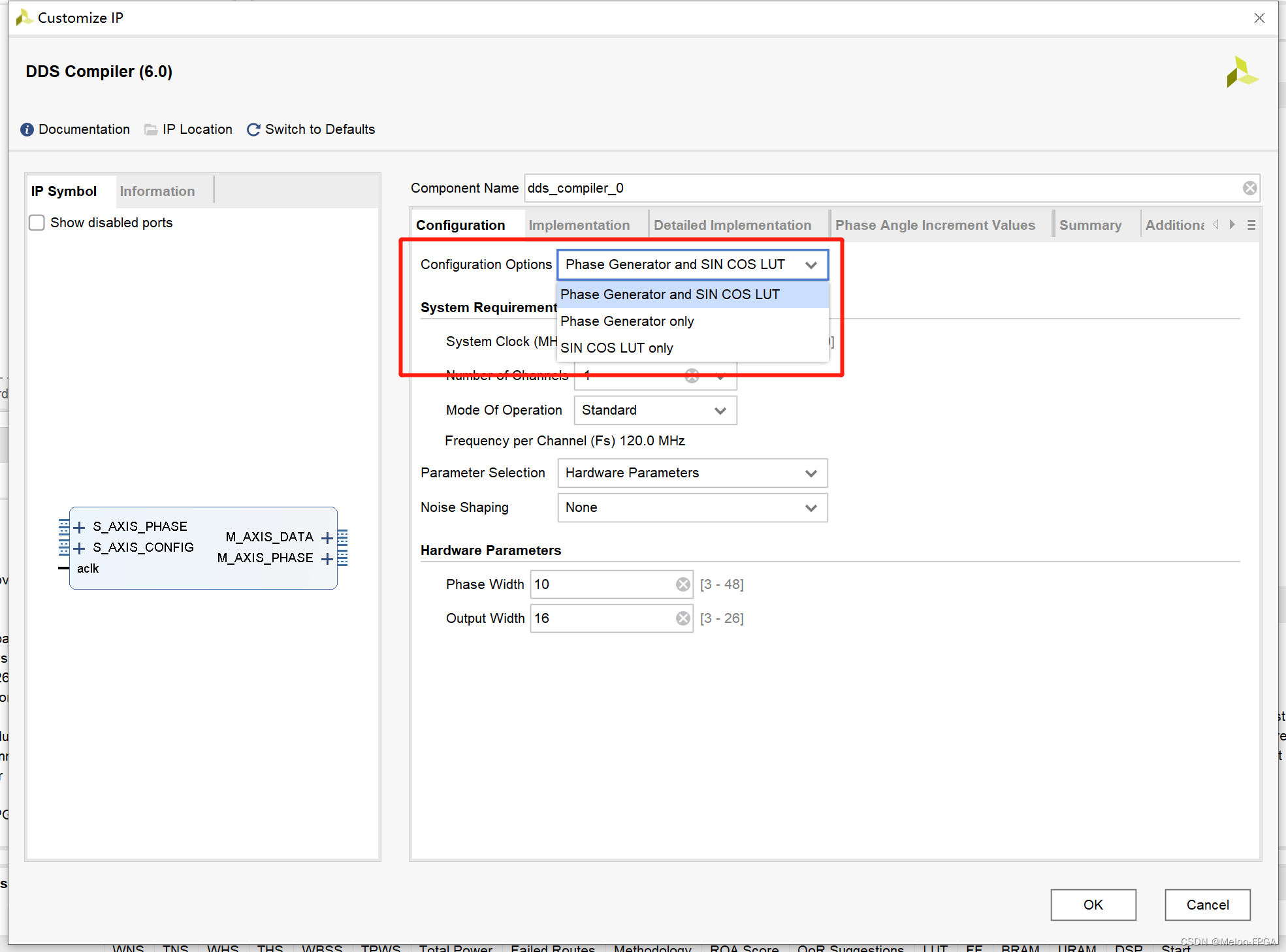Choose Phase Generator only option

point(692,321)
